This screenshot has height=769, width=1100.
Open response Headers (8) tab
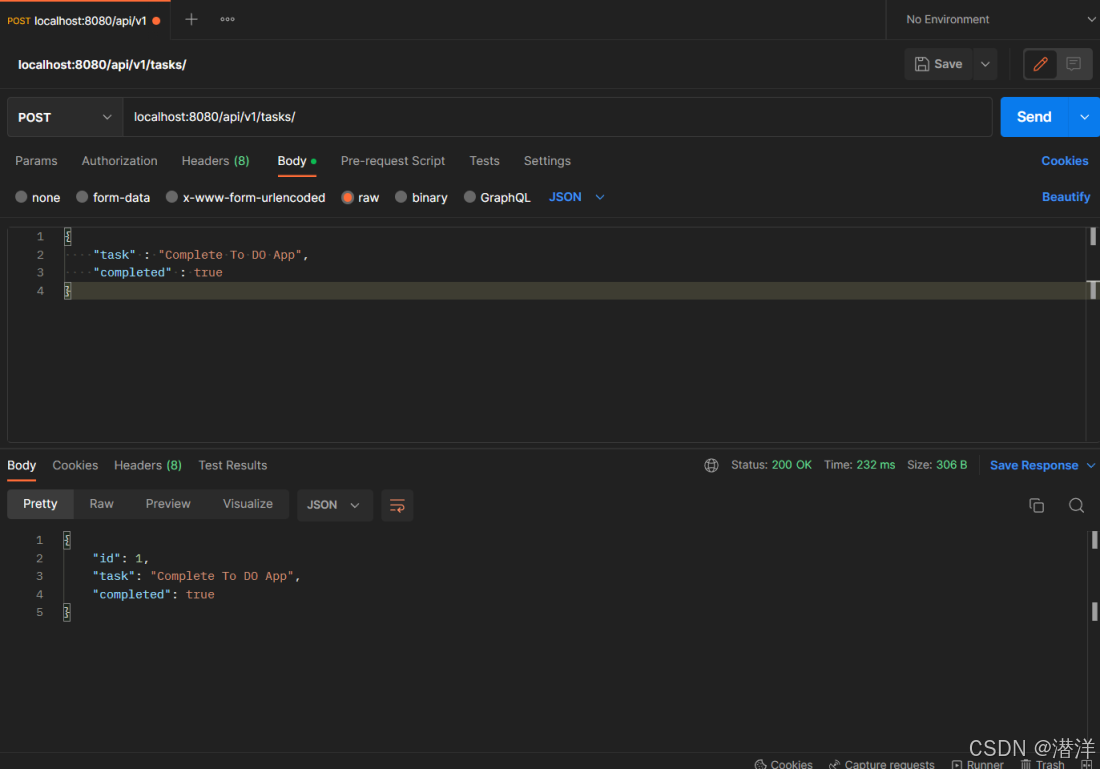click(148, 465)
